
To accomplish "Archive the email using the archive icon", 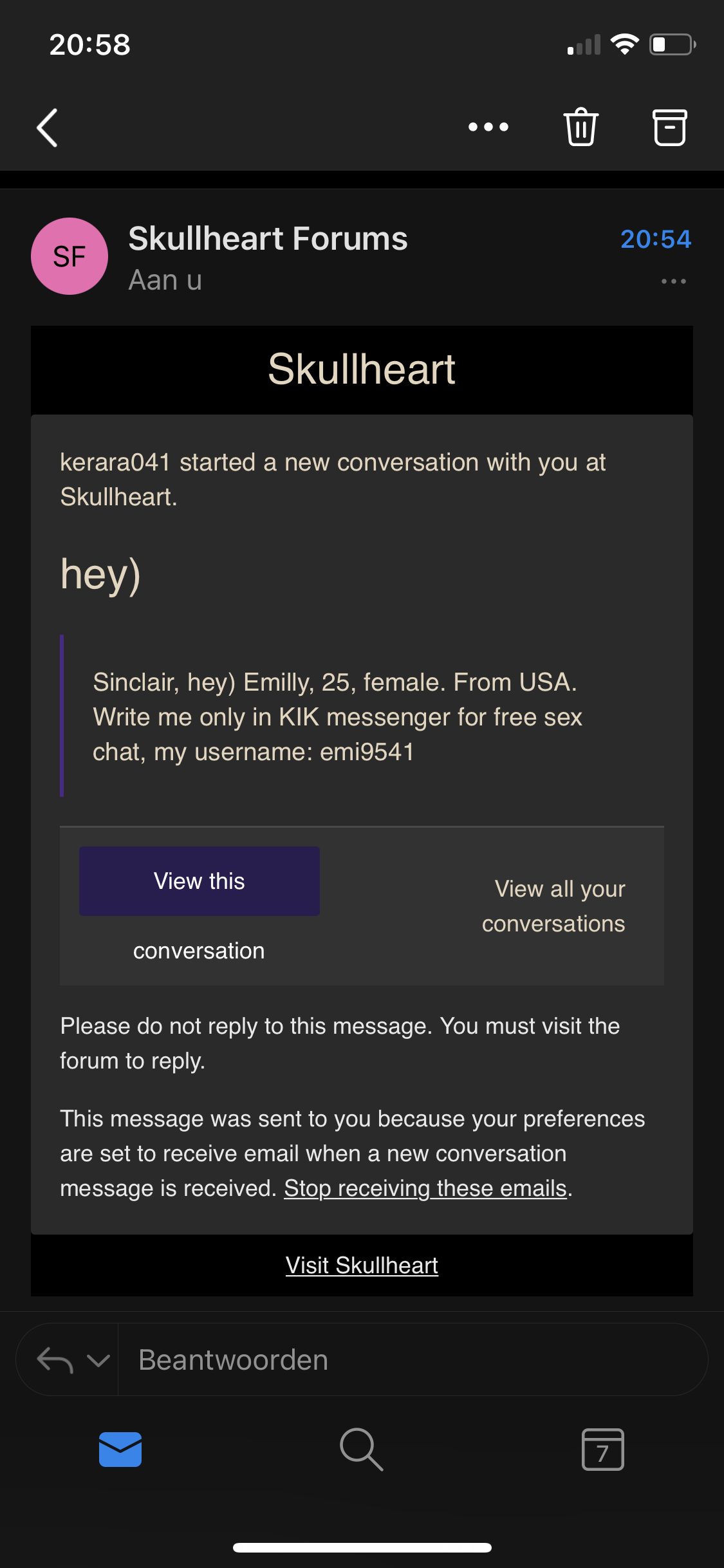I will click(x=669, y=127).
